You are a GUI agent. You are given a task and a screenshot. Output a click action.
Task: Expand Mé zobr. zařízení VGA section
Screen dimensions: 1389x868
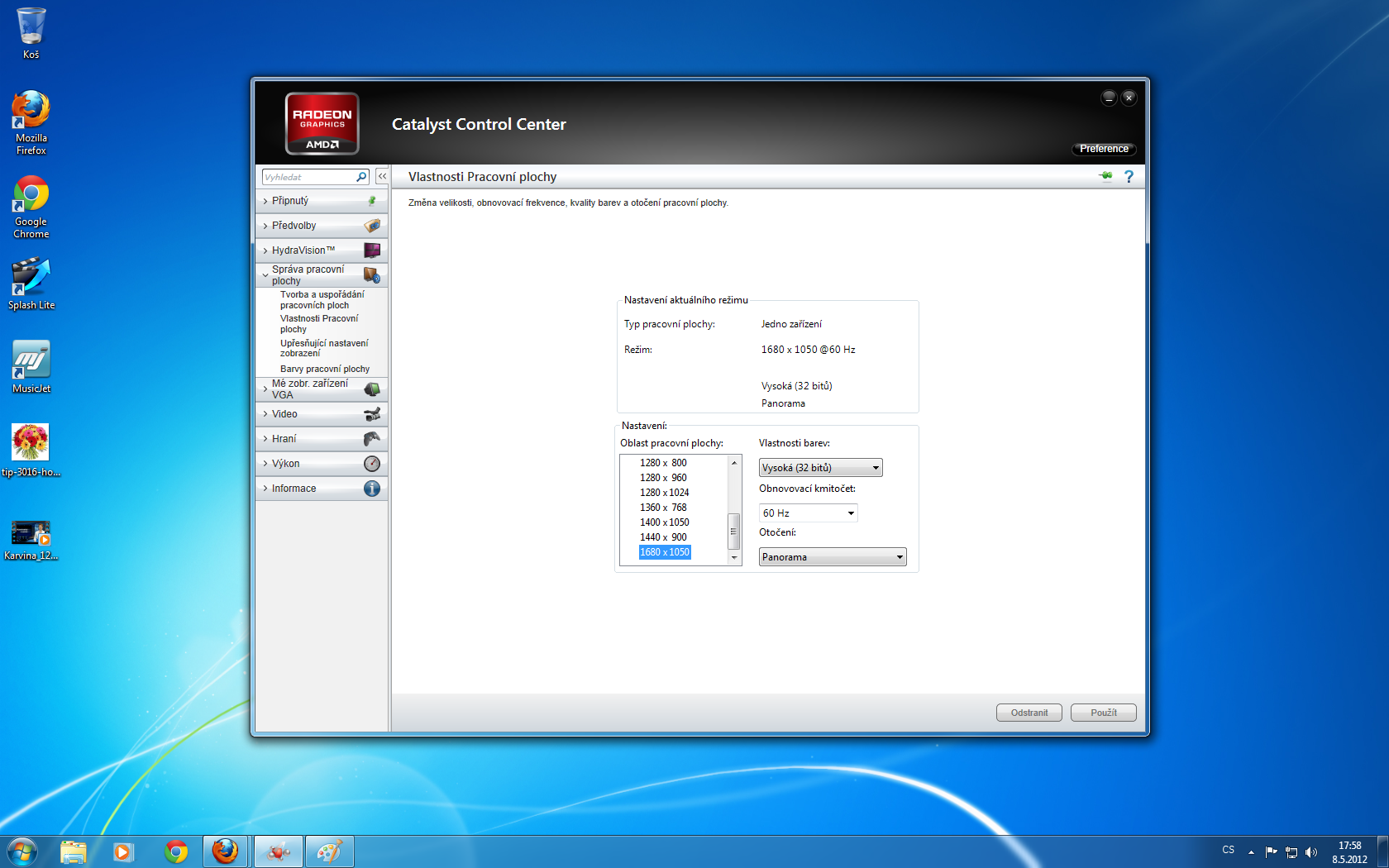click(322, 389)
